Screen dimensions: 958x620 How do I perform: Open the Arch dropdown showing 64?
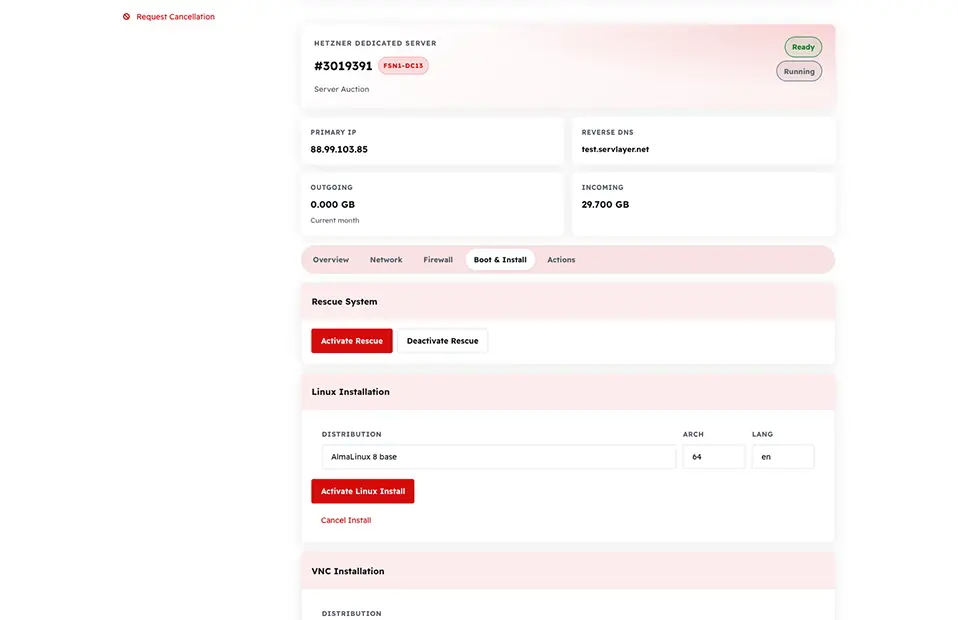tap(714, 457)
